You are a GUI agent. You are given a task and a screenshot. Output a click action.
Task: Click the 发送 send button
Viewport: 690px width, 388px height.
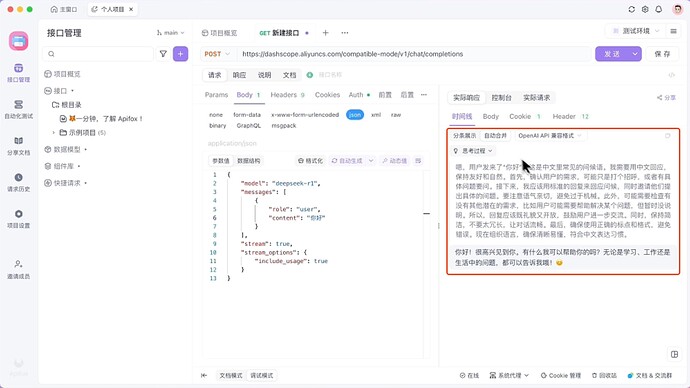pyautogui.click(x=612, y=54)
